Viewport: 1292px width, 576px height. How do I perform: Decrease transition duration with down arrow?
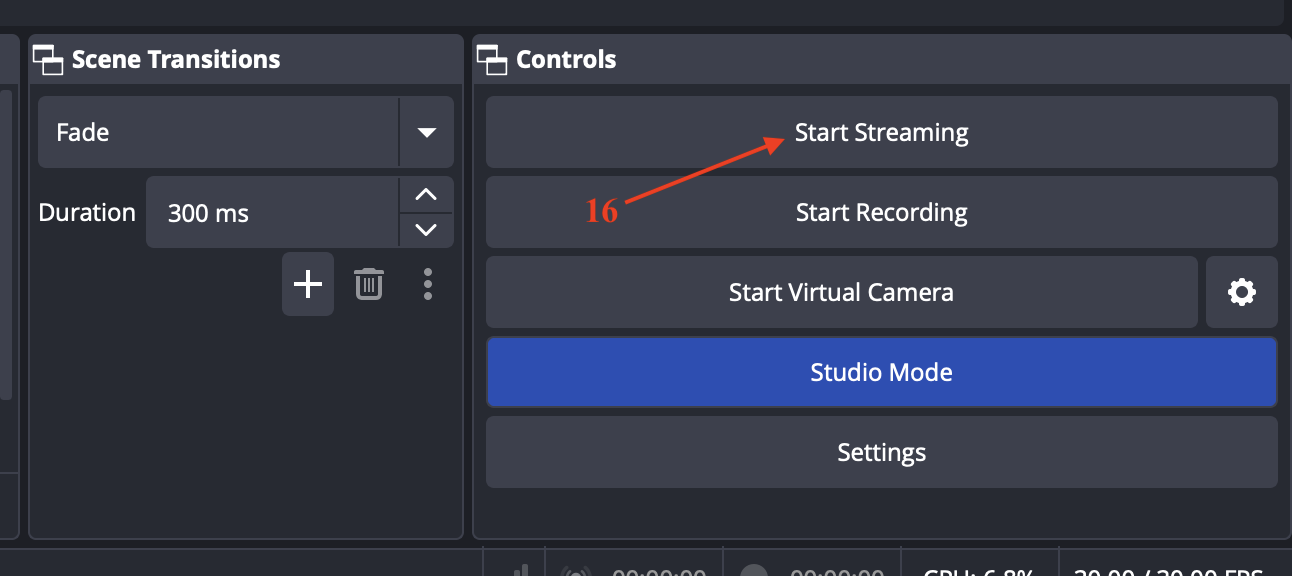point(426,229)
